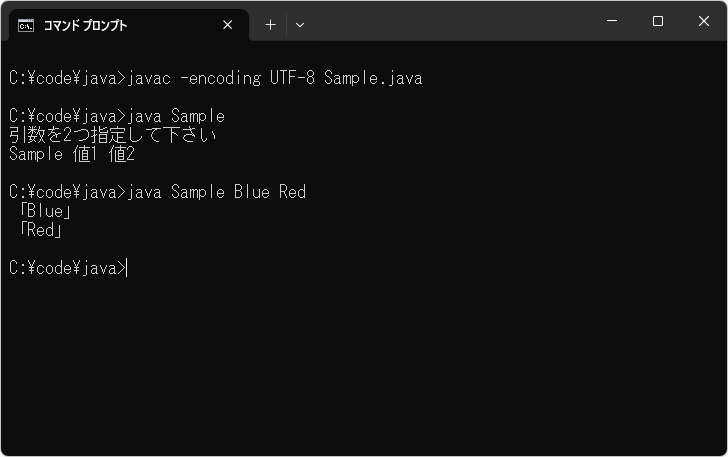The height and width of the screenshot is (457, 728).
Task: Click the Command Prompt icon in the tab
Action: (x=26, y=25)
